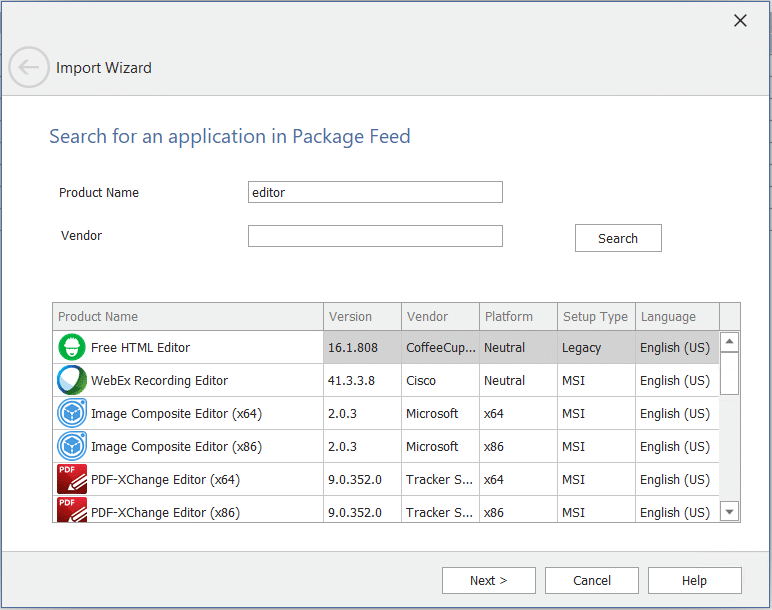Select the Image Composite Editor (x86) icon
The image size is (772, 610).
[x=72, y=447]
